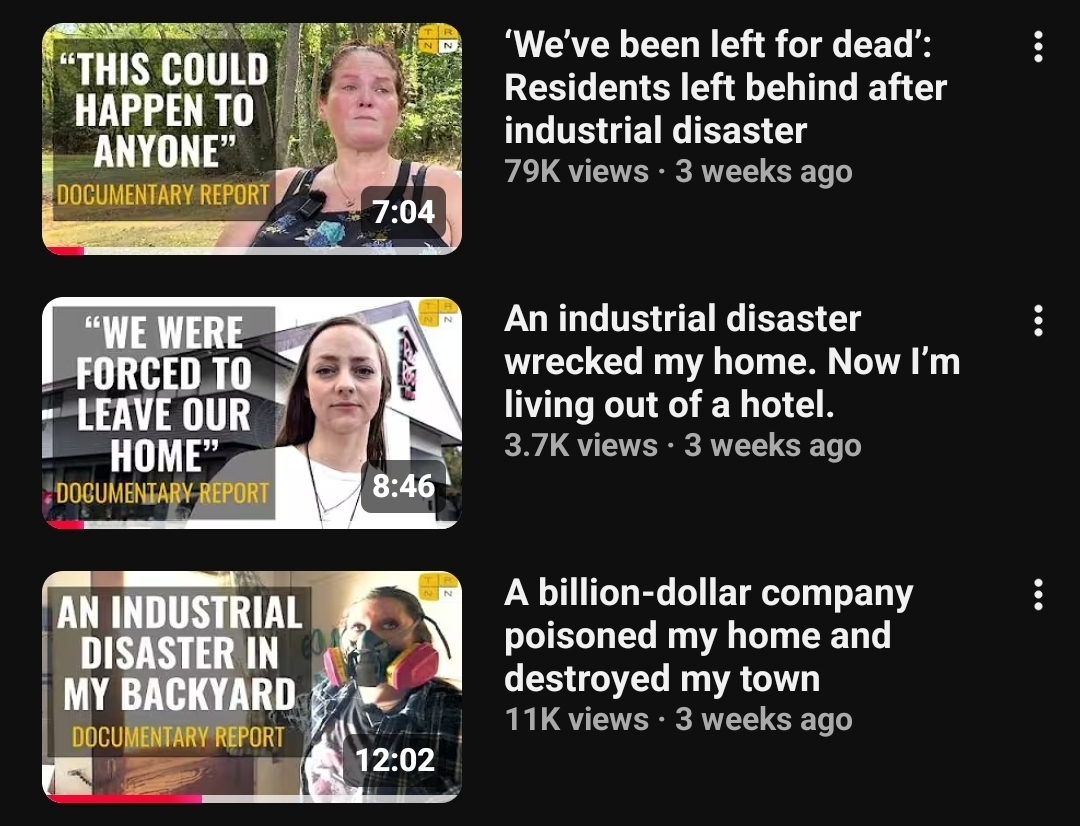
Task: Click the 12:02 duration badge
Action: click(x=395, y=760)
